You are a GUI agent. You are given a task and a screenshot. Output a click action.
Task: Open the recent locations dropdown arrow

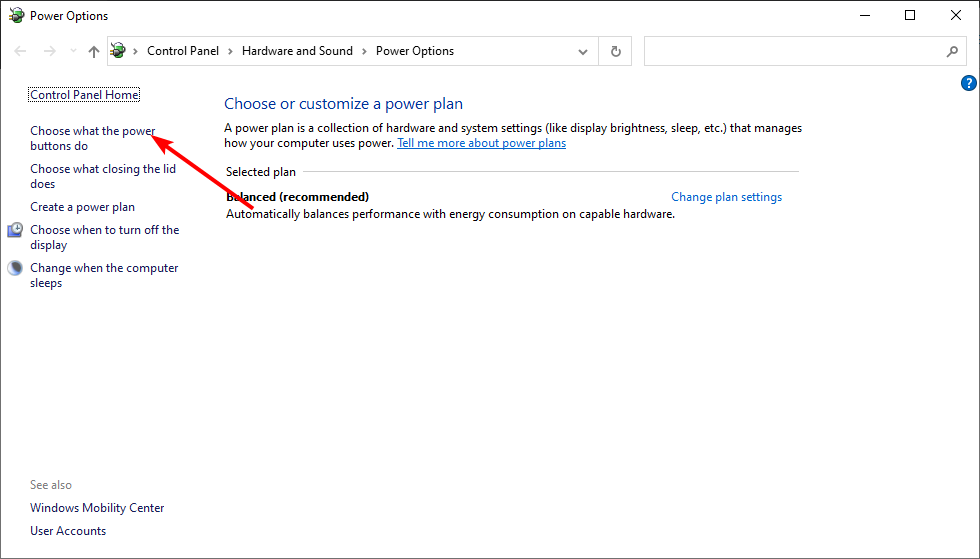click(x=73, y=51)
